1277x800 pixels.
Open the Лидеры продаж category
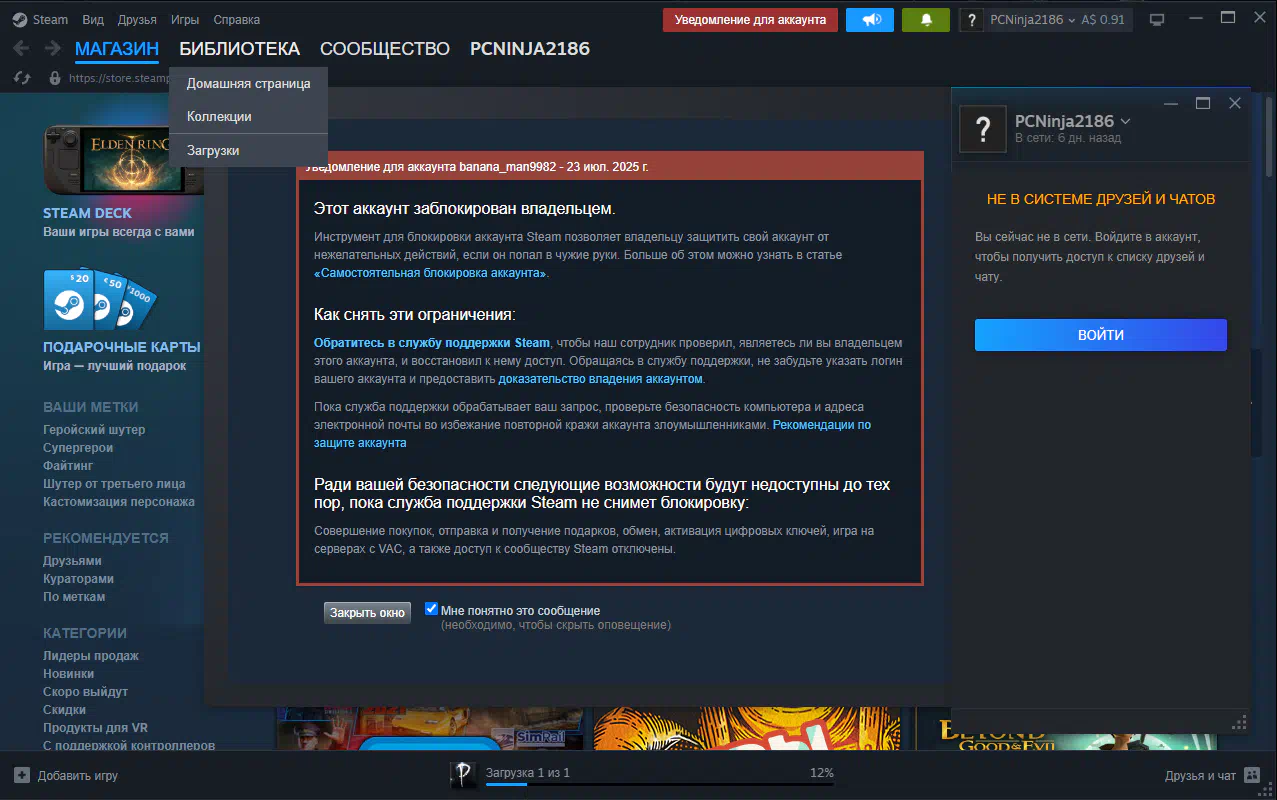[x=91, y=656]
